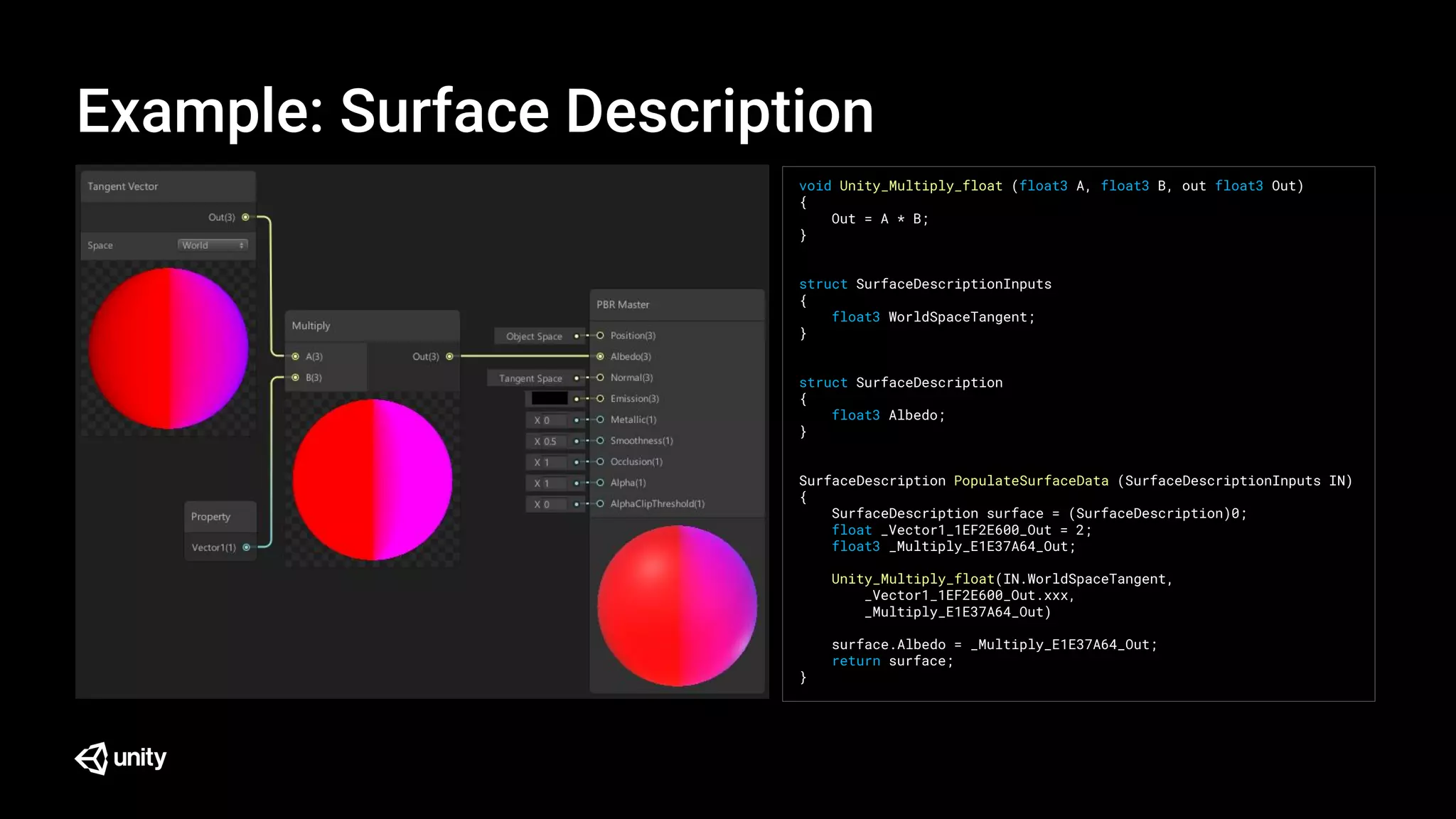Click the '(SurfaceDescription)0;' initialization line
The image size is (1456, 819).
tap(1039, 514)
